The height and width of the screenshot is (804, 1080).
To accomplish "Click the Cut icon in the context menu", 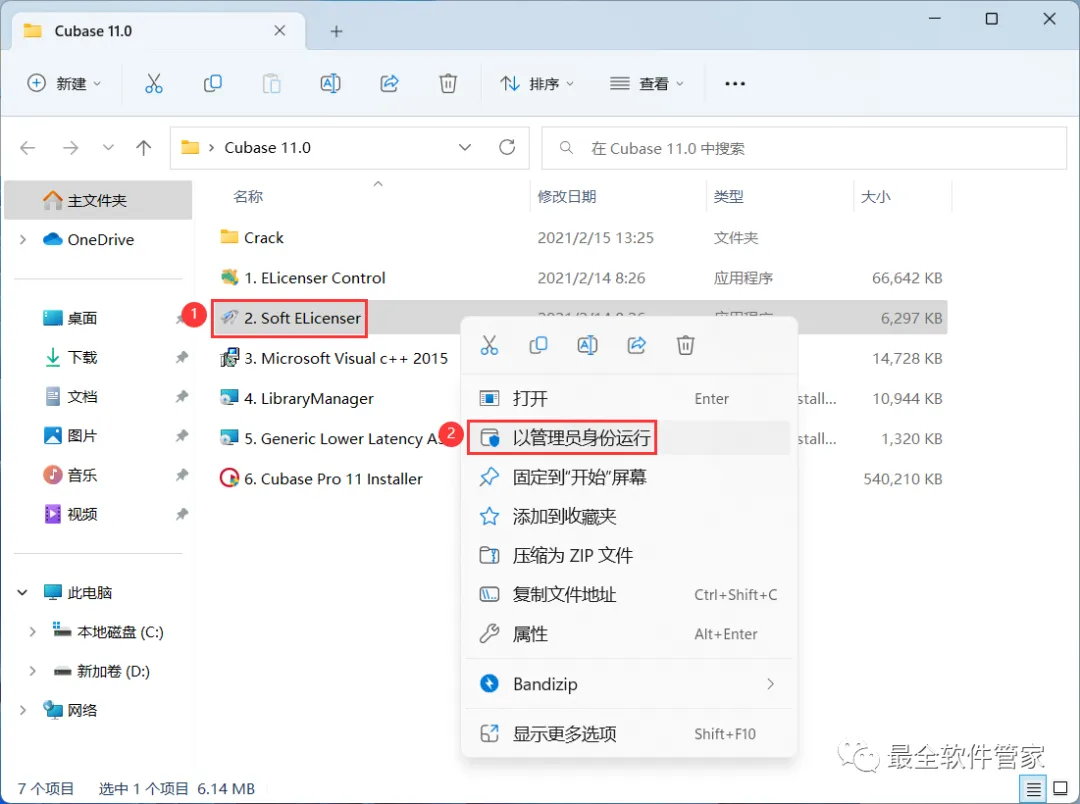I will 489,345.
